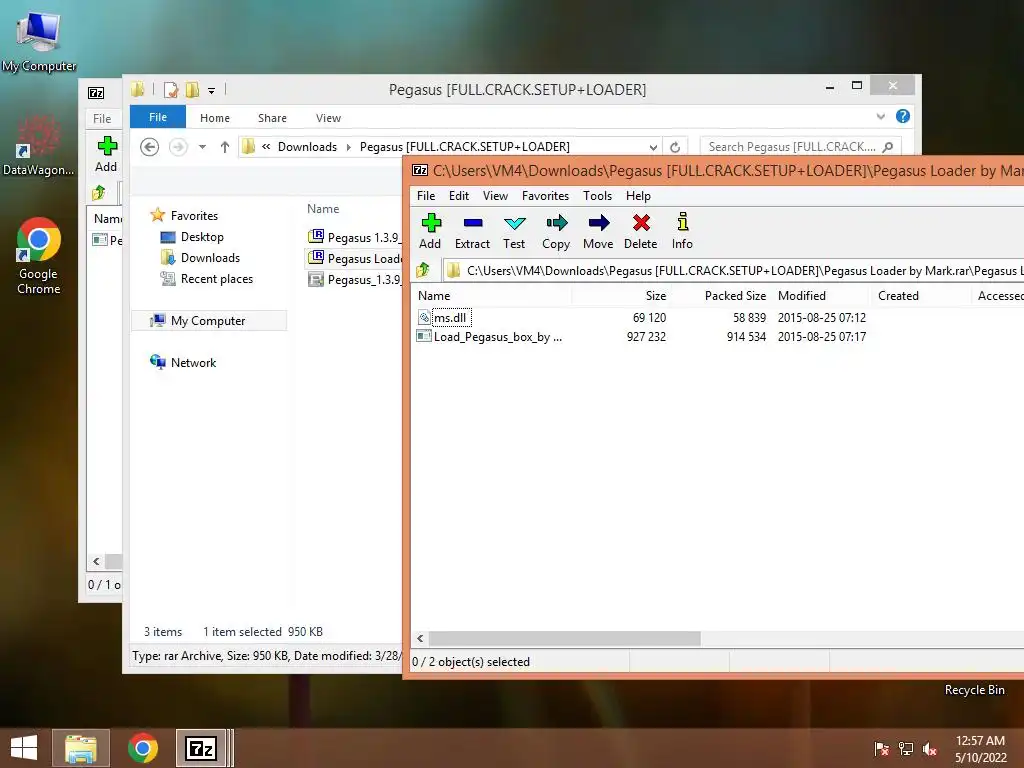
Task: Click the up-folder icon in the back 7-Zip window
Action: [x=99, y=193]
